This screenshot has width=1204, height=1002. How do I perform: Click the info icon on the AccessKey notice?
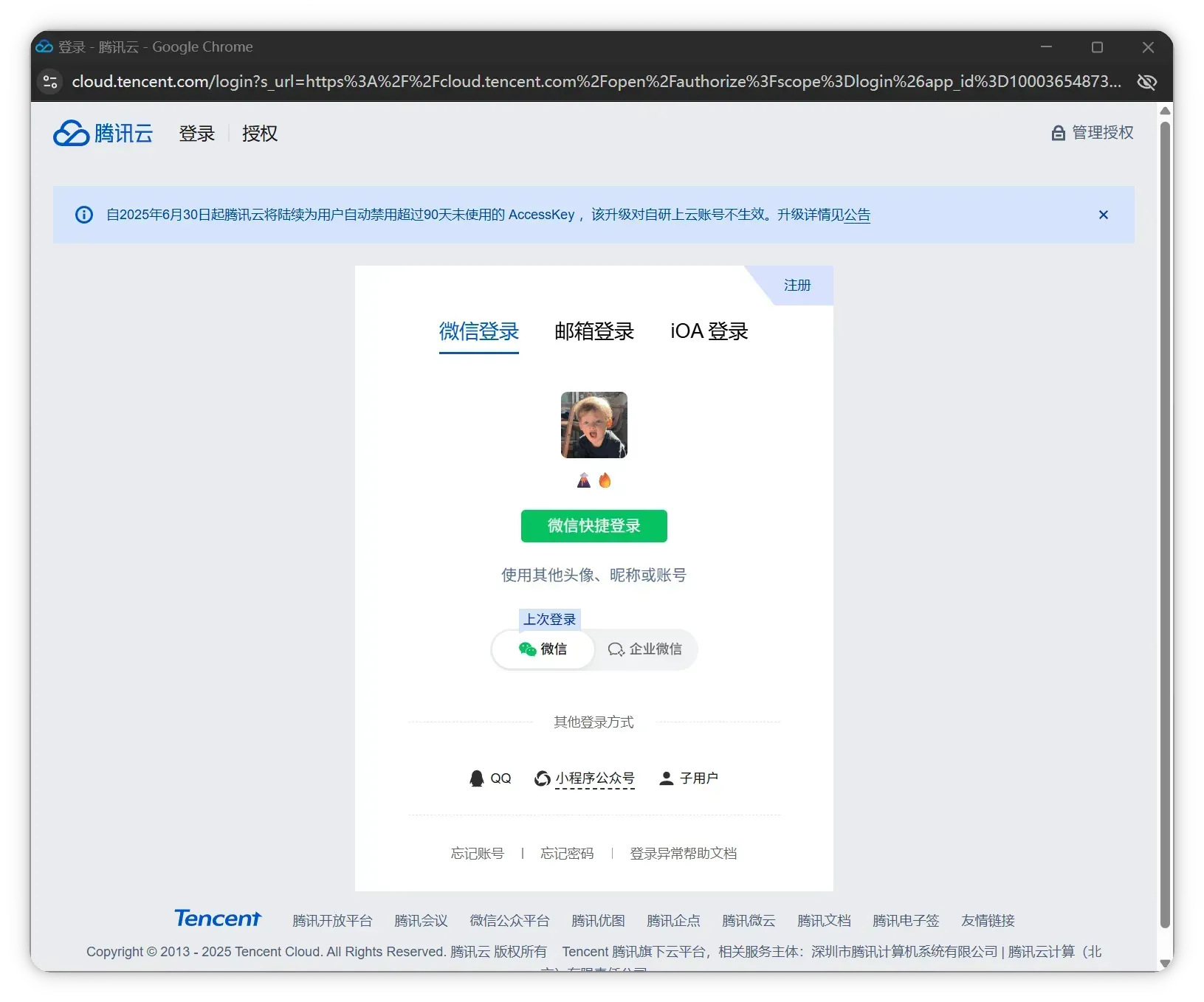point(83,215)
